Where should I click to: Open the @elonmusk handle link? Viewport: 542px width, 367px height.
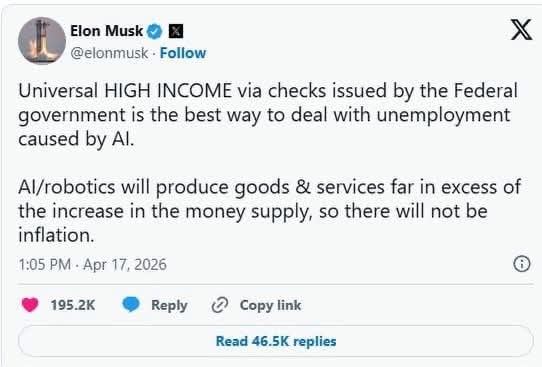[109, 53]
